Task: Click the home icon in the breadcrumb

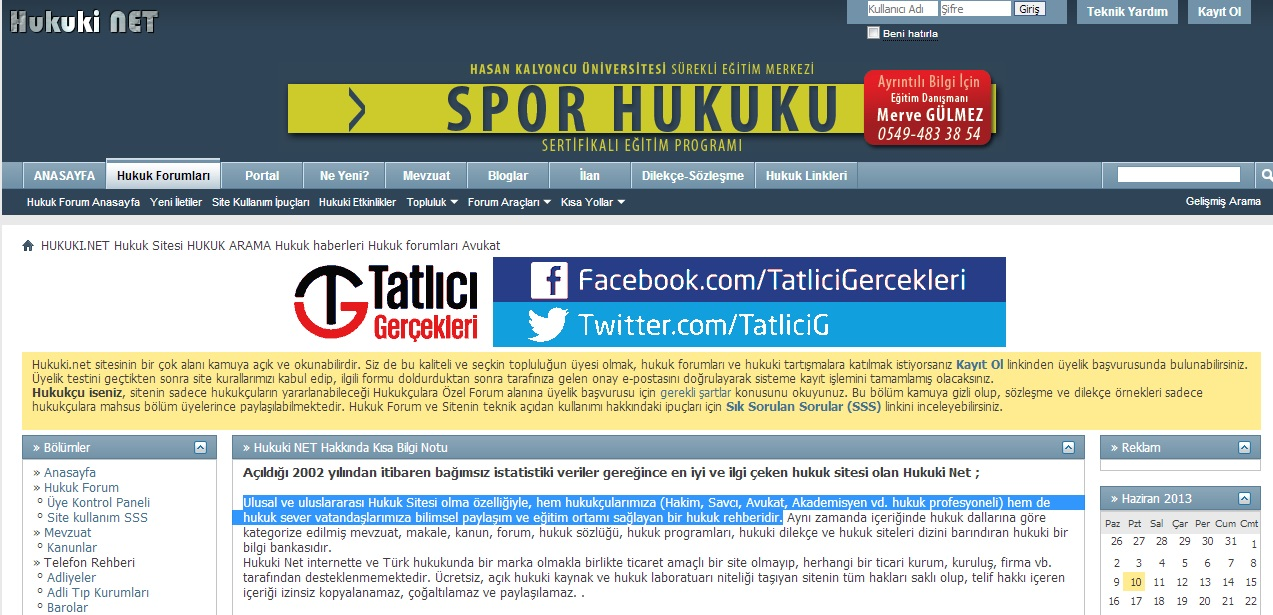Action: click(28, 246)
